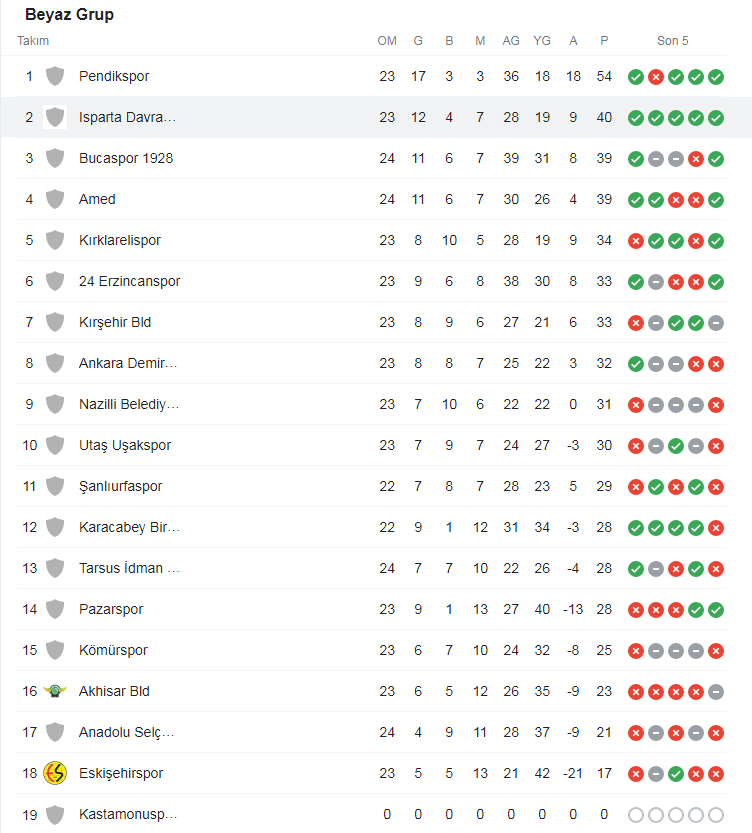Click the Eskişehirspor club logo

click(55, 773)
